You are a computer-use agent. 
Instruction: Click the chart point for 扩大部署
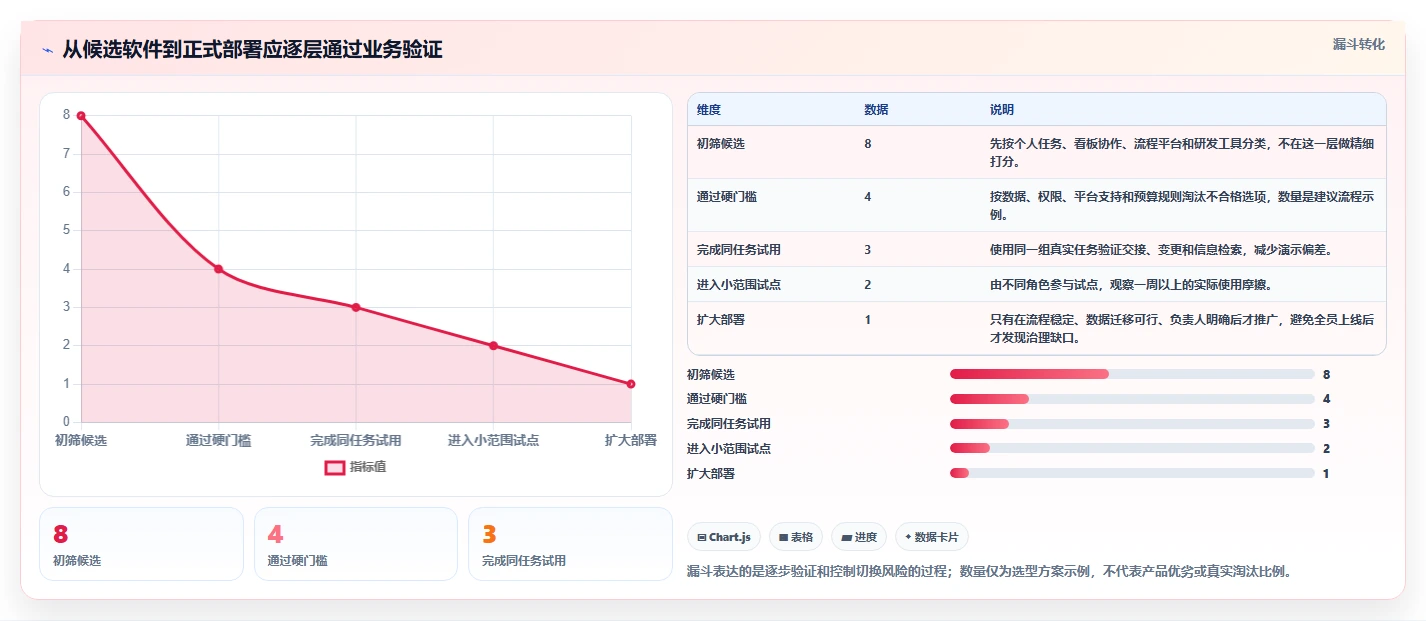(631, 384)
